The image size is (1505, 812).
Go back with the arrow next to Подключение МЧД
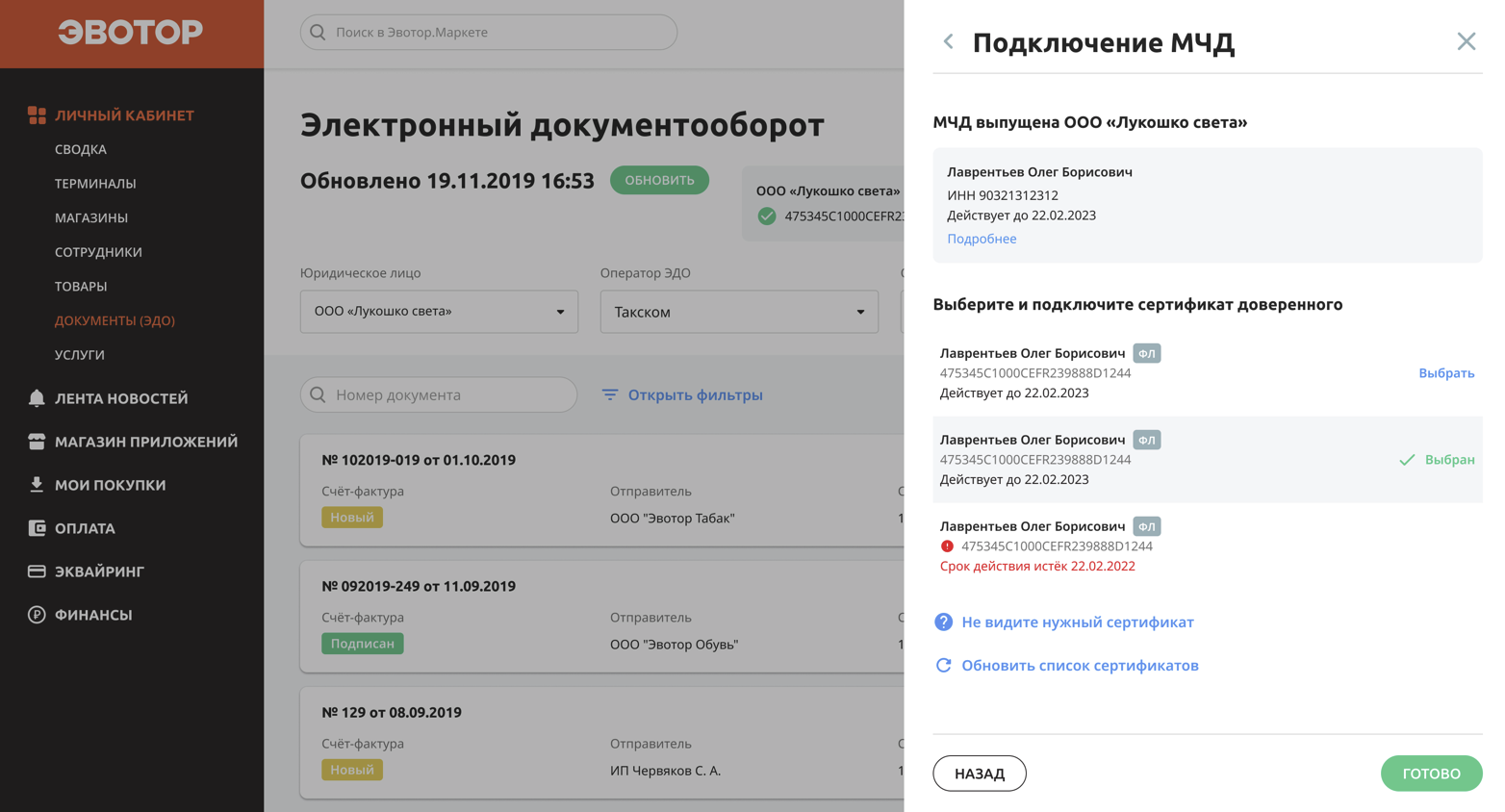pos(949,41)
